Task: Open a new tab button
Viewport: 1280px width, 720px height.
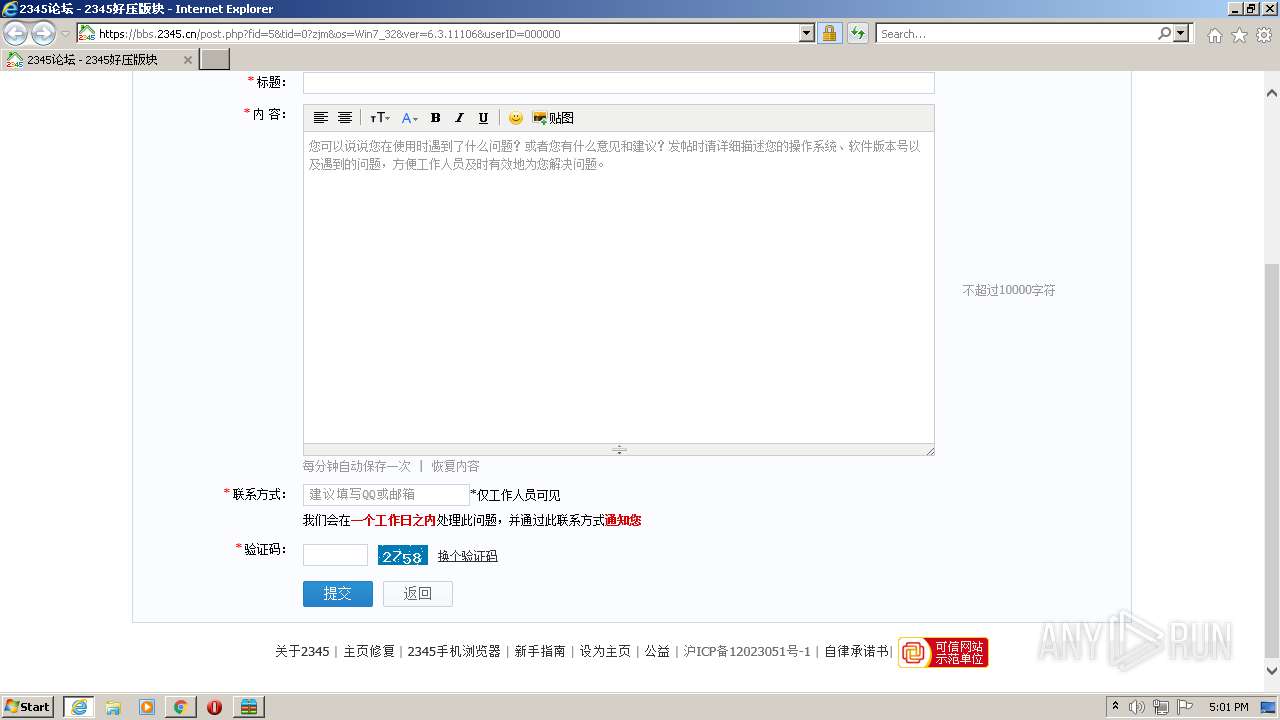Action: (x=215, y=60)
